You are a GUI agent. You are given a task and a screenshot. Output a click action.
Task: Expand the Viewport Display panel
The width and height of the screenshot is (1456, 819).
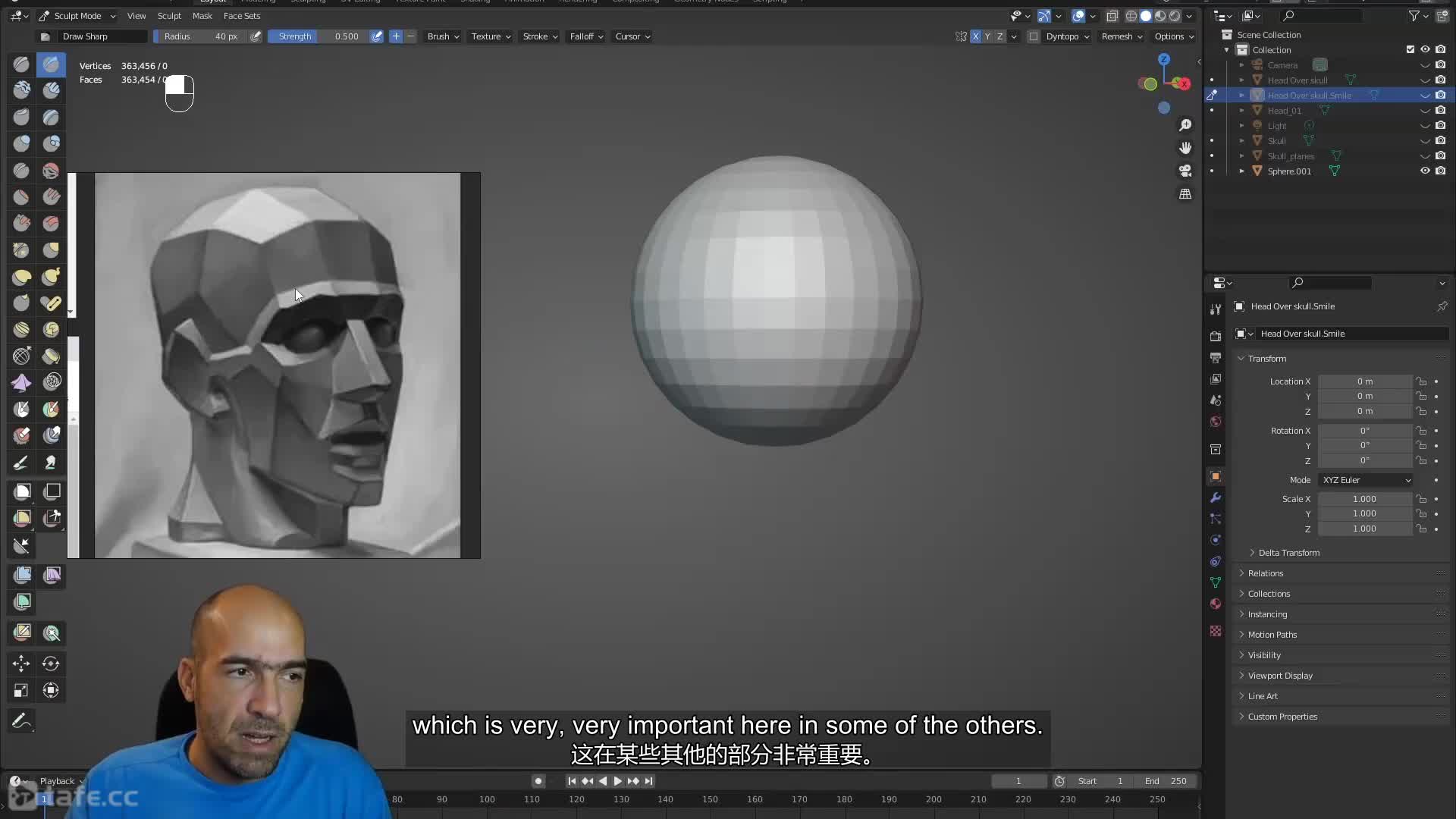[1279, 676]
